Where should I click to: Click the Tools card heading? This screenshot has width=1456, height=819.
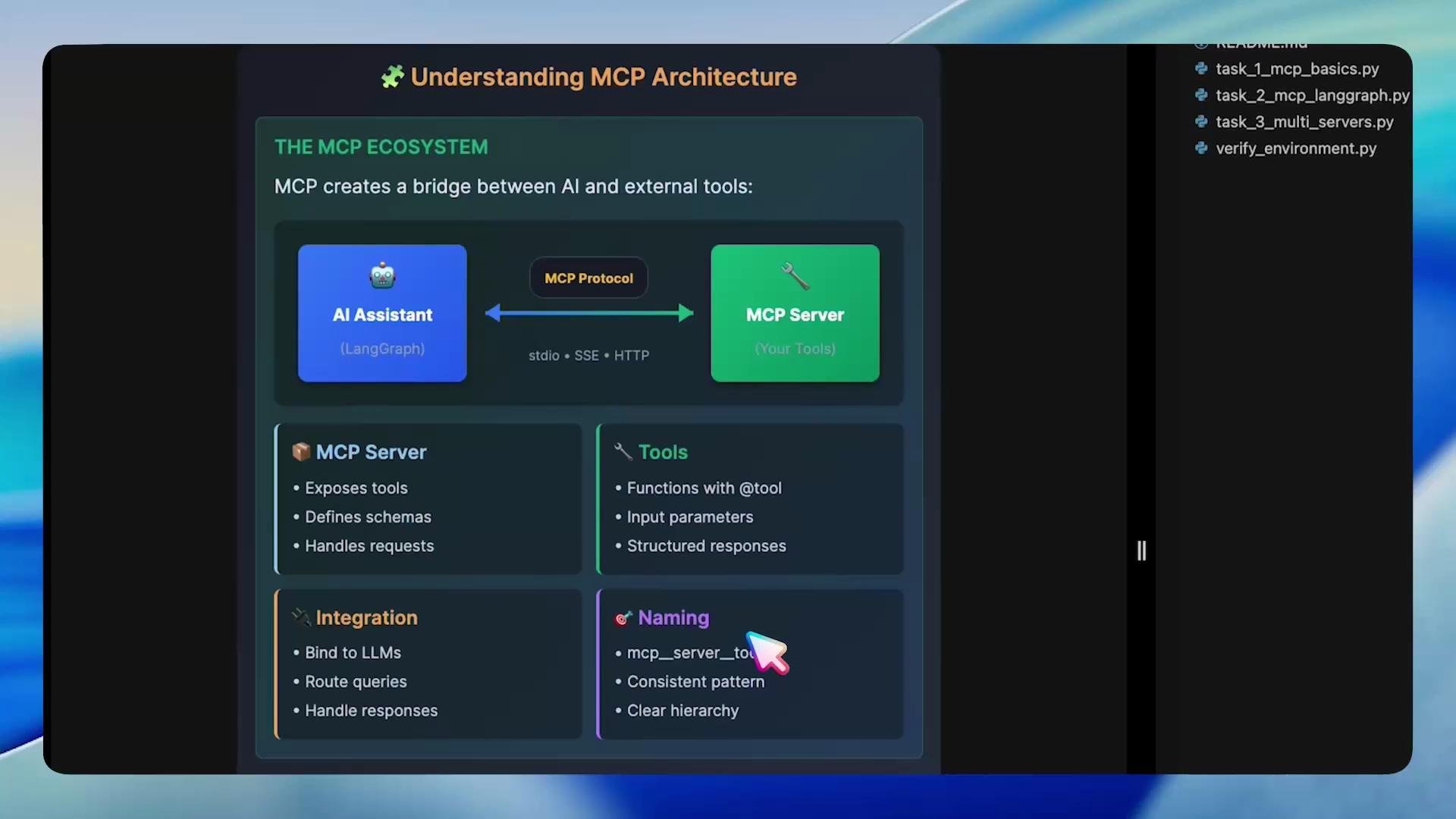tap(663, 452)
